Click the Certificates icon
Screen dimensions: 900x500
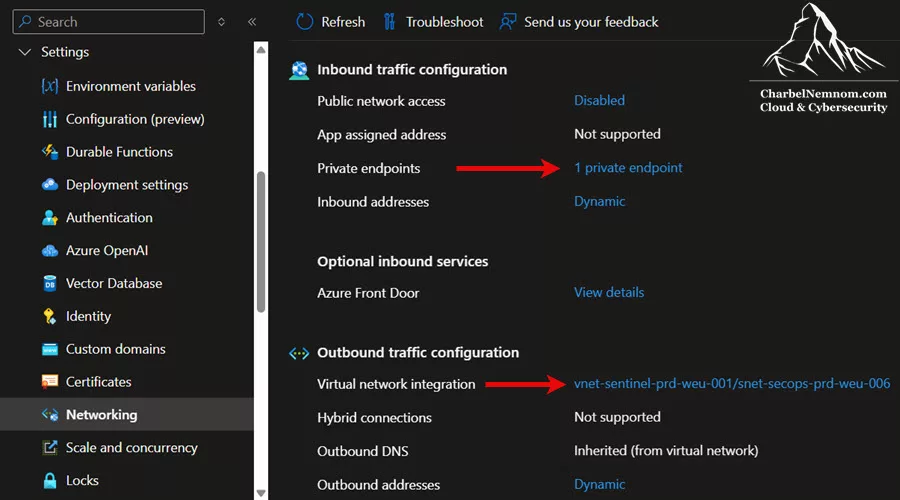pos(50,382)
